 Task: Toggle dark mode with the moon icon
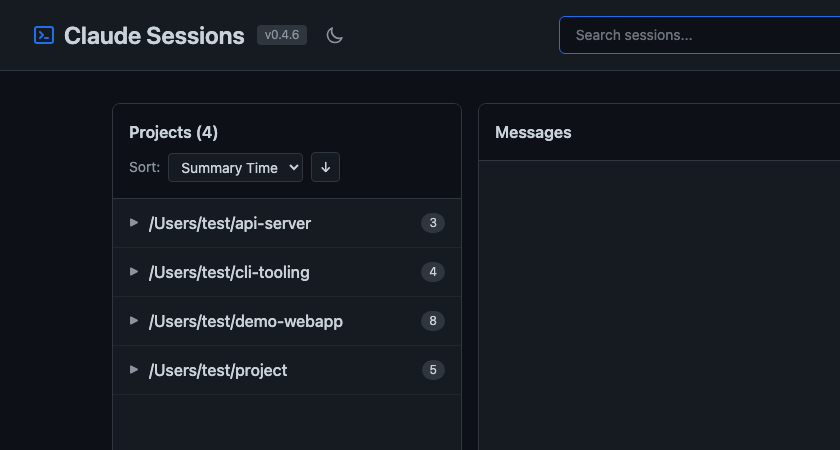[335, 35]
